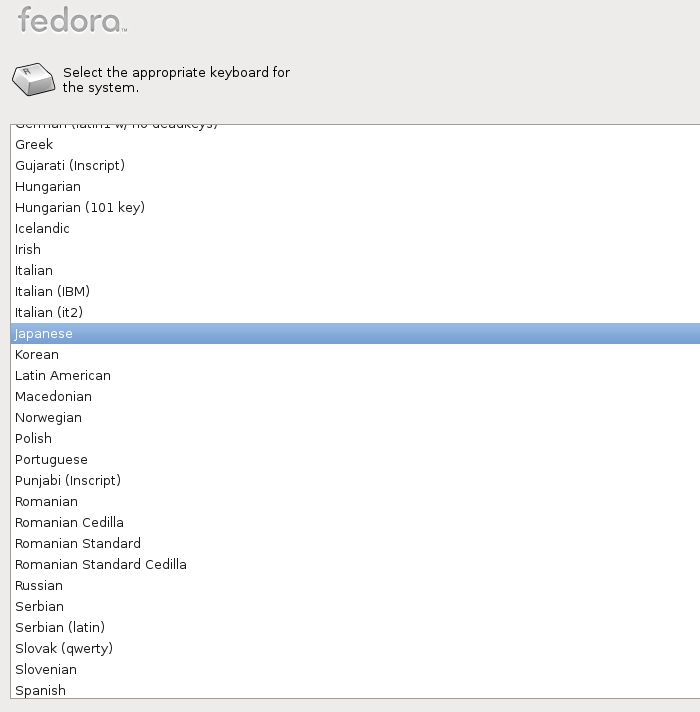
Task: Select Punjabi (Inscript) keyboard
Action: [355, 480]
